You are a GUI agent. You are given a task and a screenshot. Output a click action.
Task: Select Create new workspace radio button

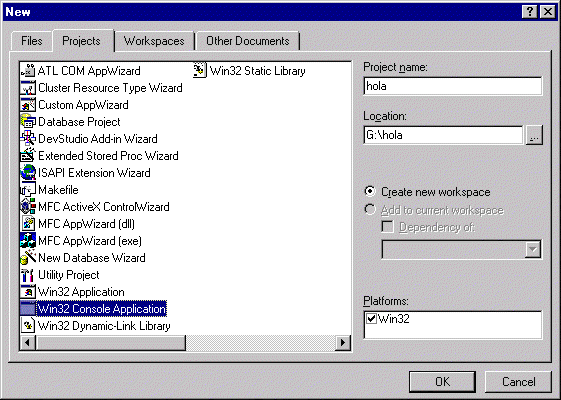click(x=370, y=191)
